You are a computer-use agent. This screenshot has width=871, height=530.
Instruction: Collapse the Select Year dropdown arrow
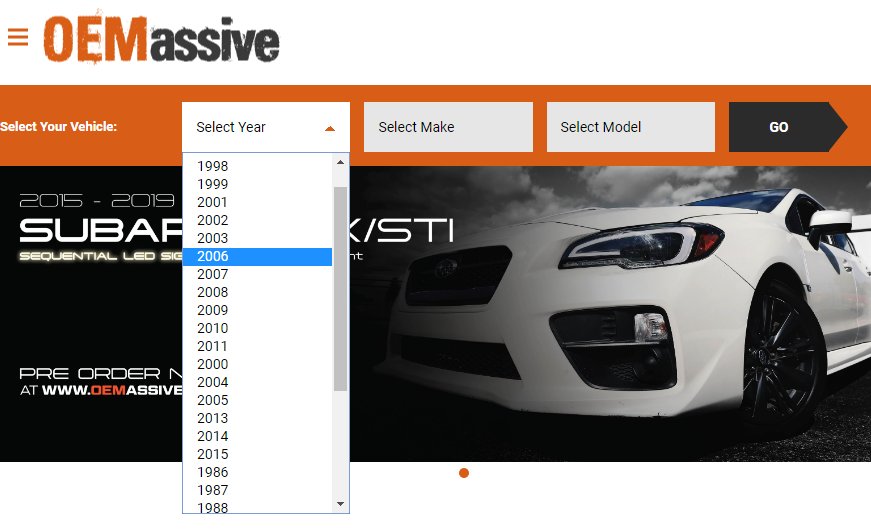pyautogui.click(x=329, y=128)
